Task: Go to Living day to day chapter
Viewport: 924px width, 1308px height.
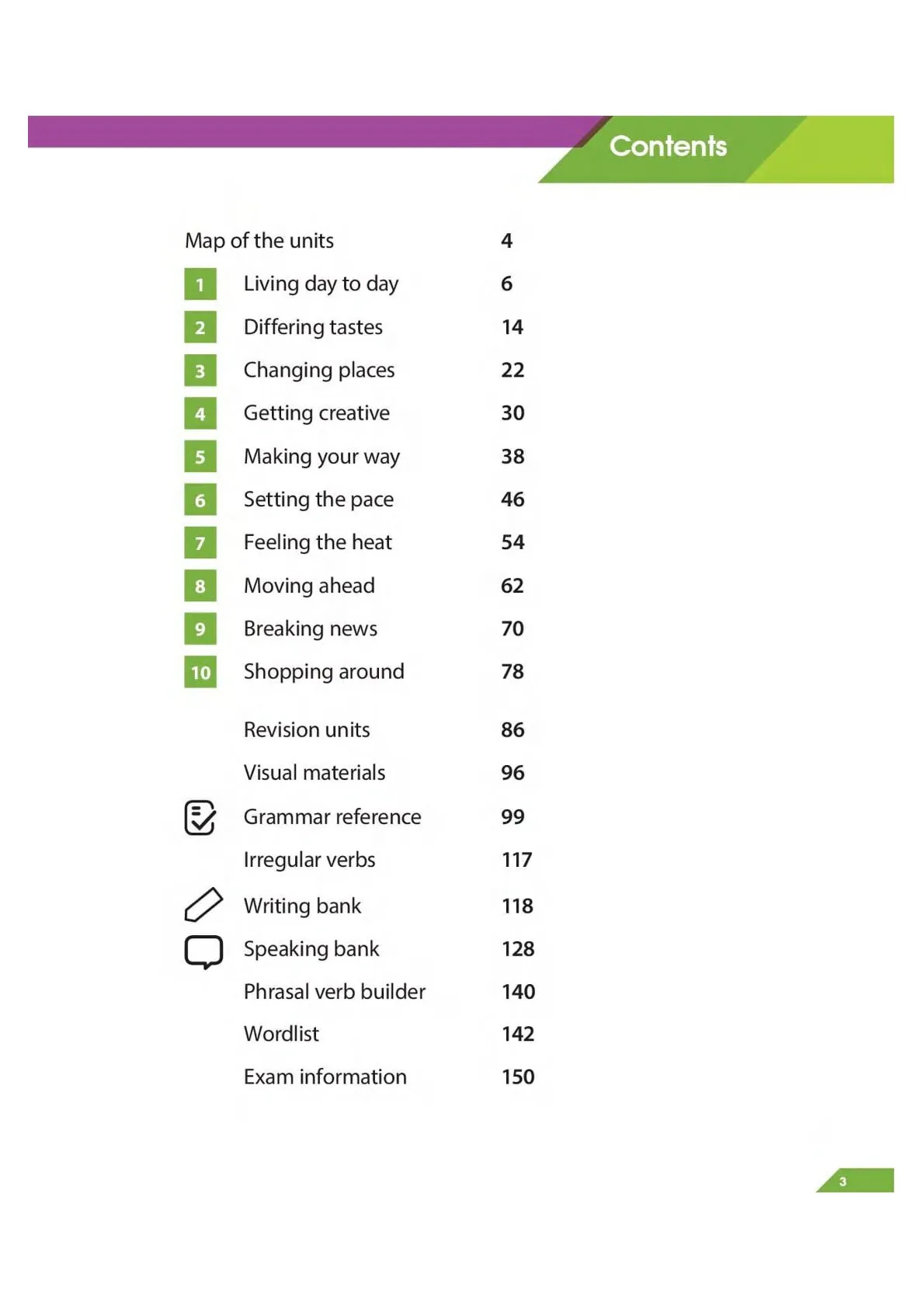Action: click(x=321, y=284)
